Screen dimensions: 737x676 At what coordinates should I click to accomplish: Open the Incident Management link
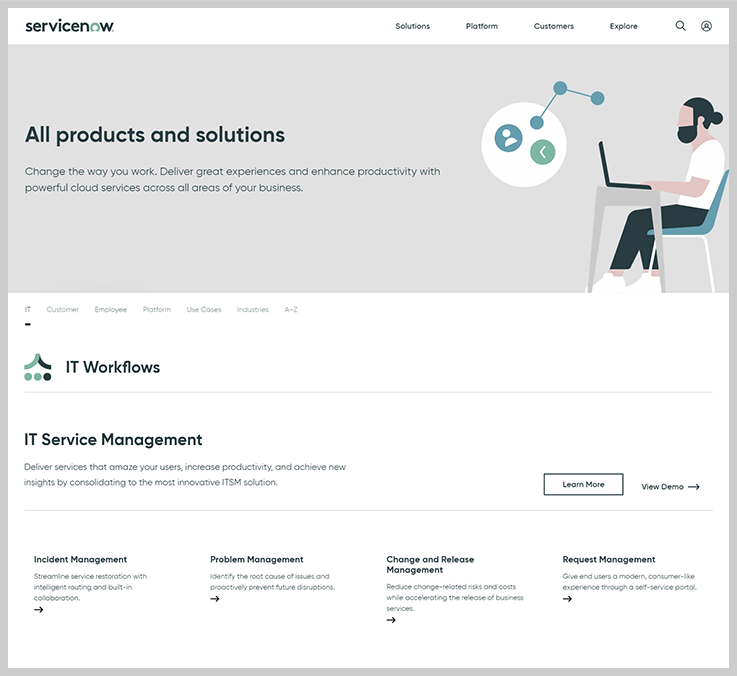80,559
